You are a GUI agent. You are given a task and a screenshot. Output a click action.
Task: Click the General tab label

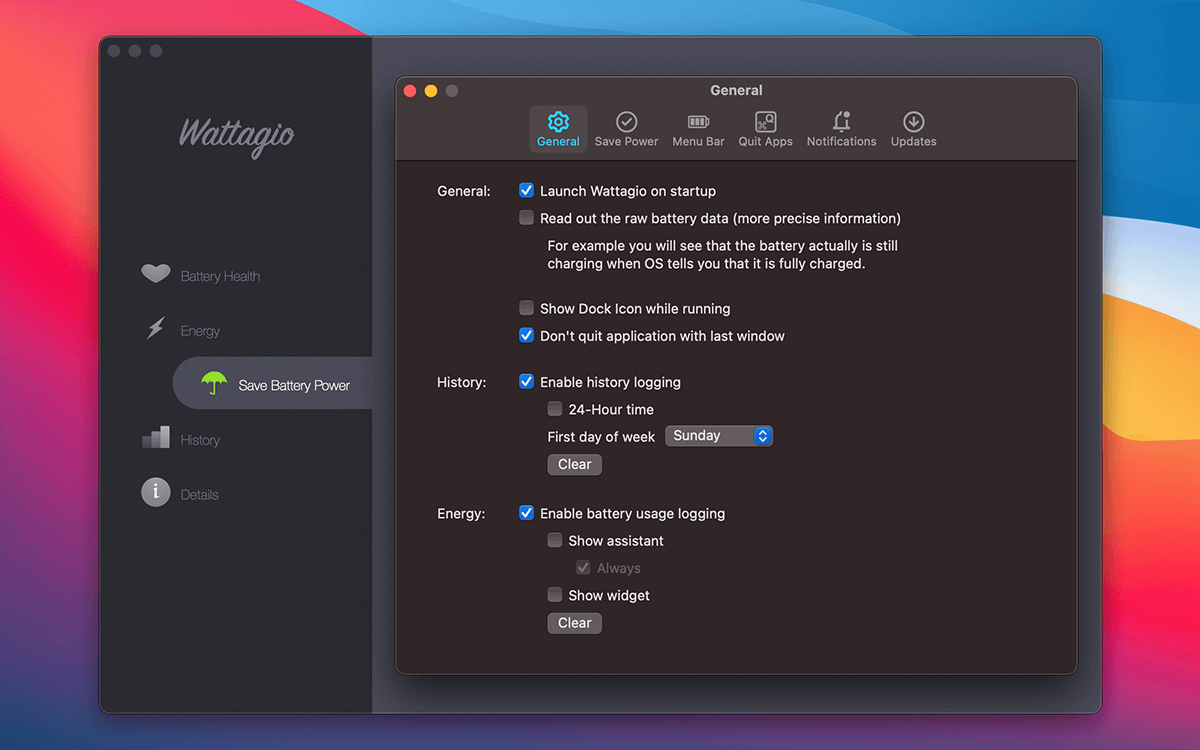tap(558, 142)
